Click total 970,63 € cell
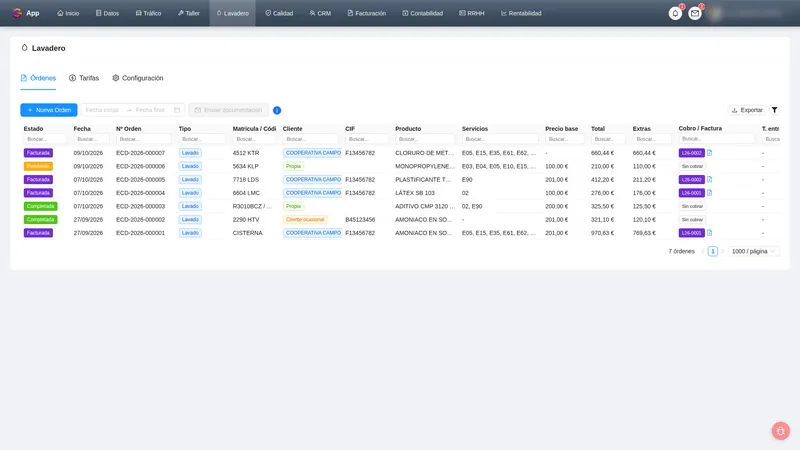 point(603,233)
